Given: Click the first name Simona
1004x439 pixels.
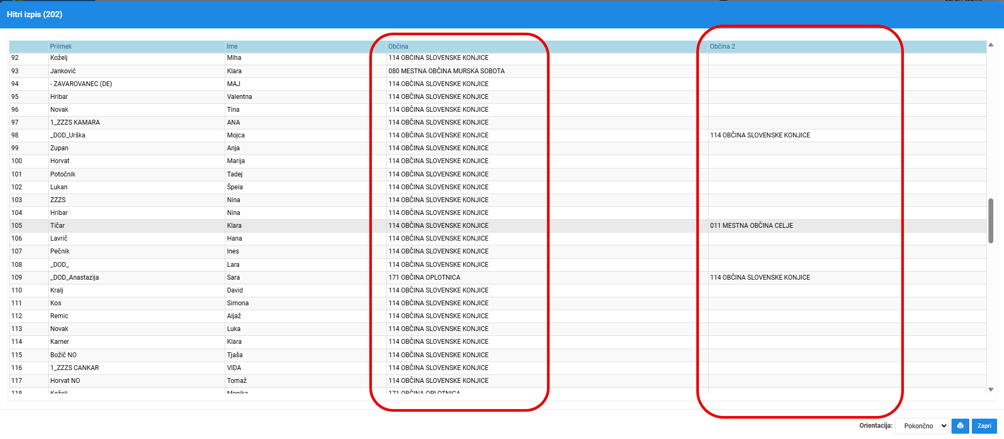Looking at the screenshot, I should [238, 303].
